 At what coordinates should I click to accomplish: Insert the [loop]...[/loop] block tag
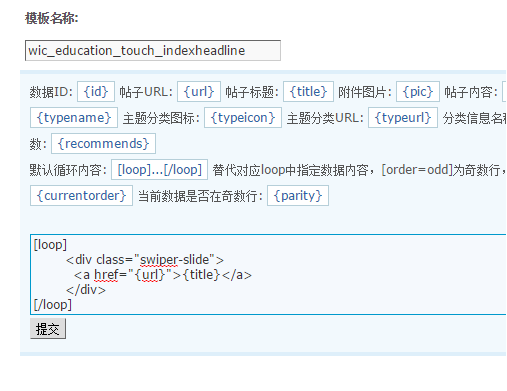[159, 169]
